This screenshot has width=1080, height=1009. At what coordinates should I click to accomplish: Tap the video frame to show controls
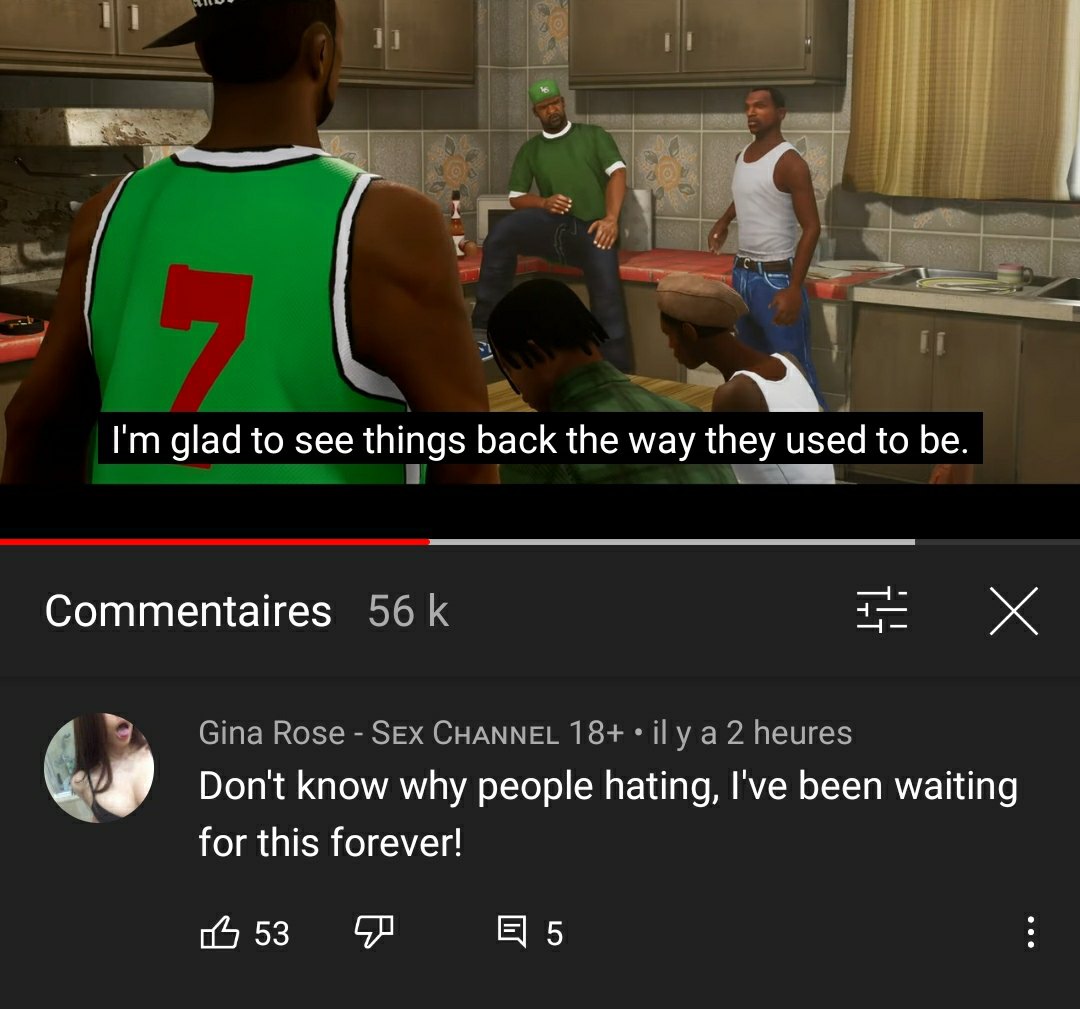[x=540, y=242]
